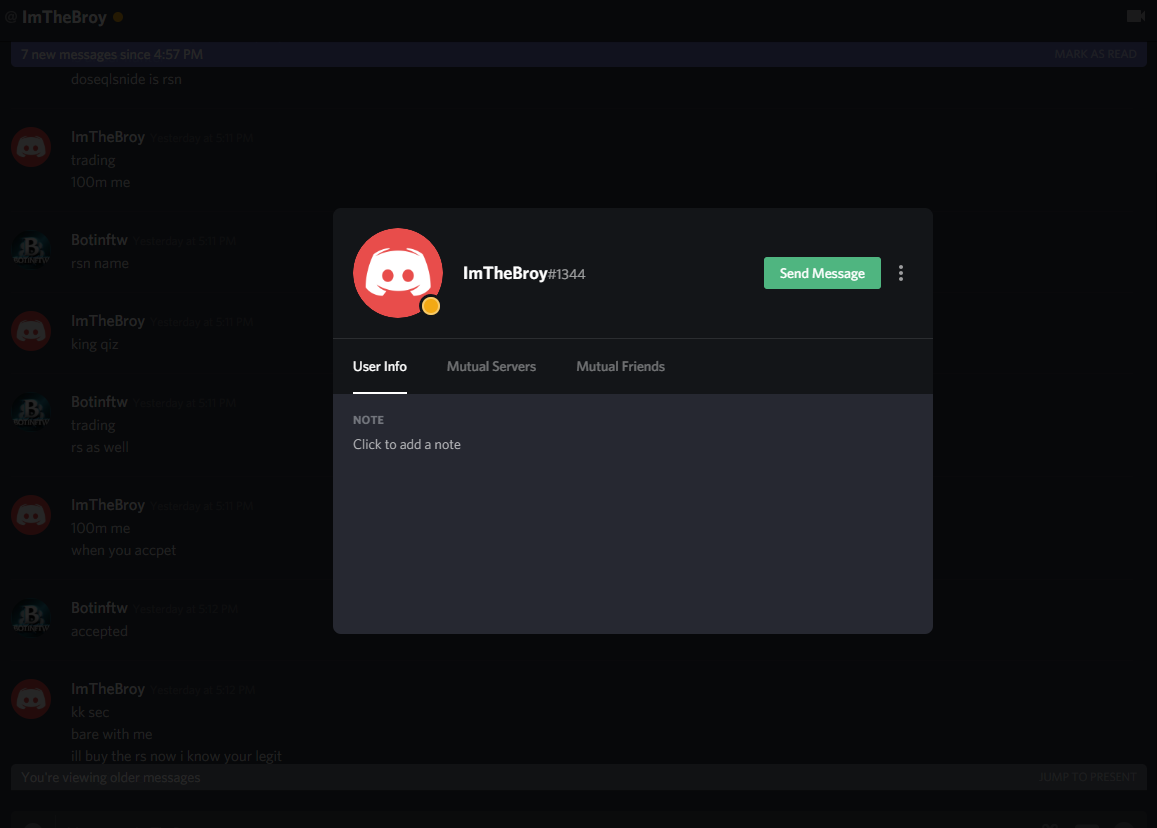Viewport: 1157px width, 828px height.
Task: Click the ImTheBroy title in the chat header
Action: 64,17
